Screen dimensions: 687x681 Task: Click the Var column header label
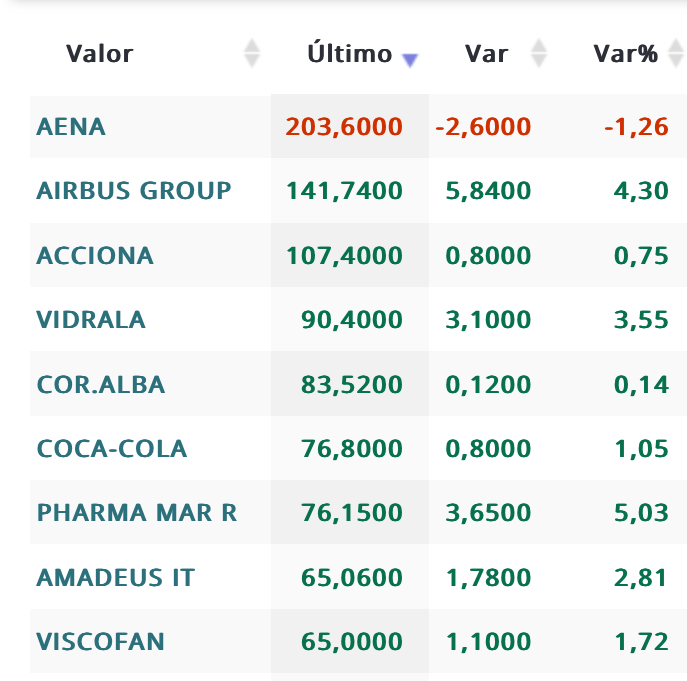pyautogui.click(x=486, y=54)
